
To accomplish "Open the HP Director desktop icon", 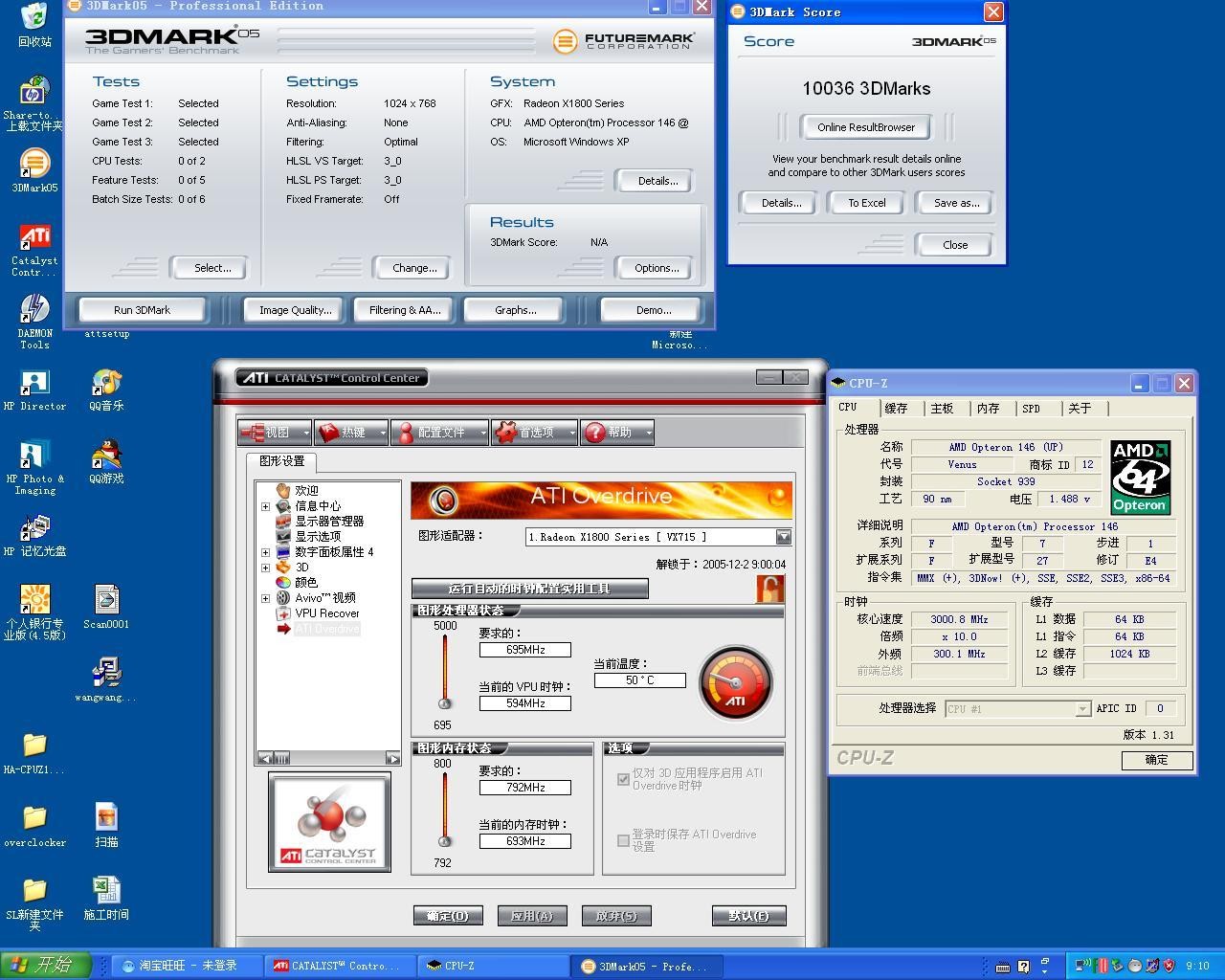I will (x=34, y=383).
